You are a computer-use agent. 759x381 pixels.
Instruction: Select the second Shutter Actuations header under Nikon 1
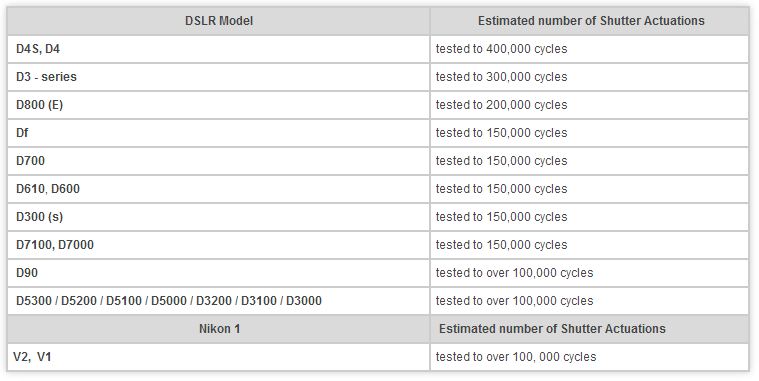point(590,329)
